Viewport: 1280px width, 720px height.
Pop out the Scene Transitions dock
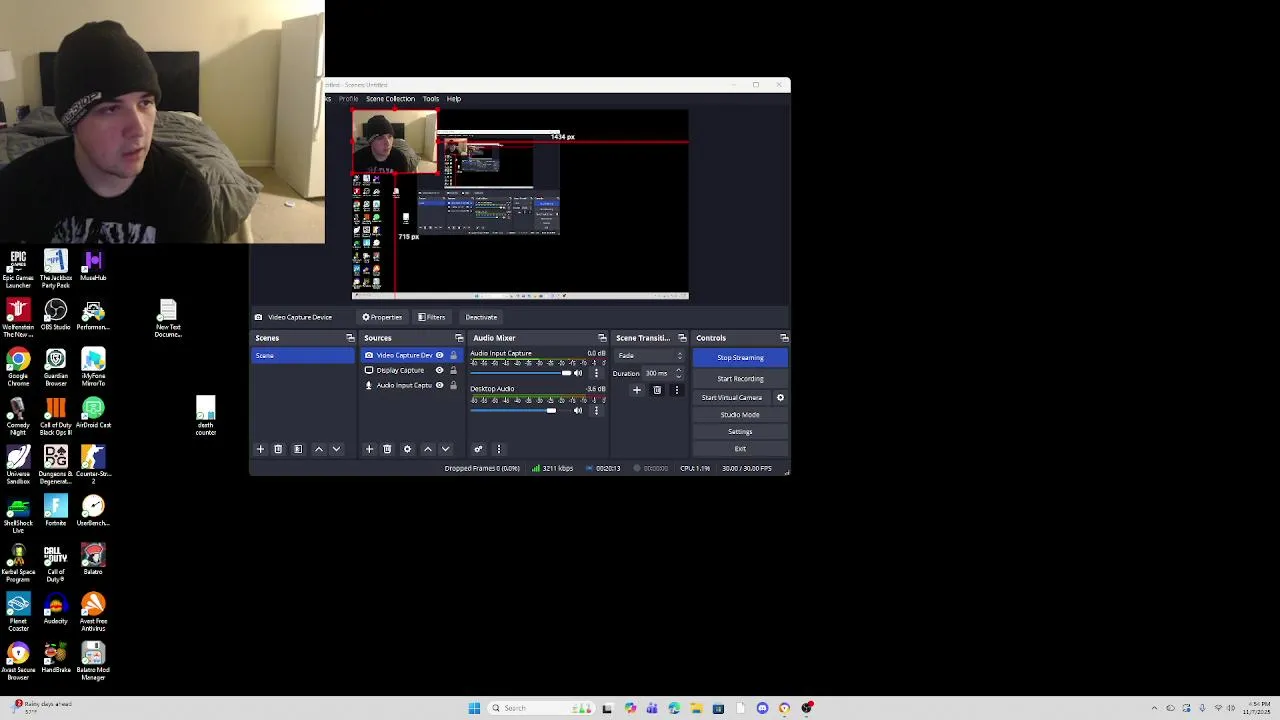(x=682, y=338)
